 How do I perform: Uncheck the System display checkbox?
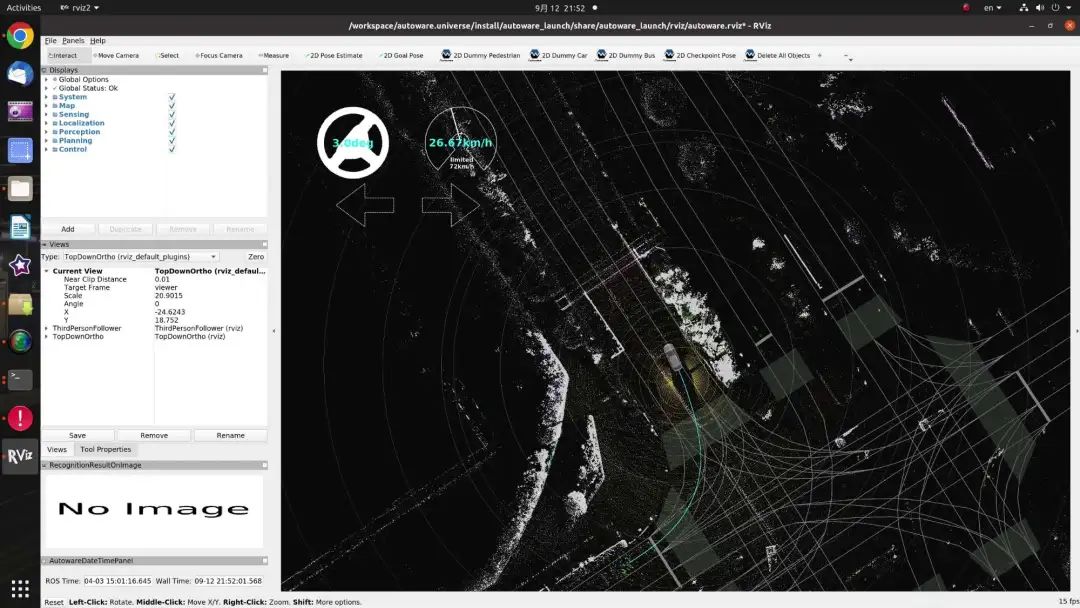[x=172, y=97]
